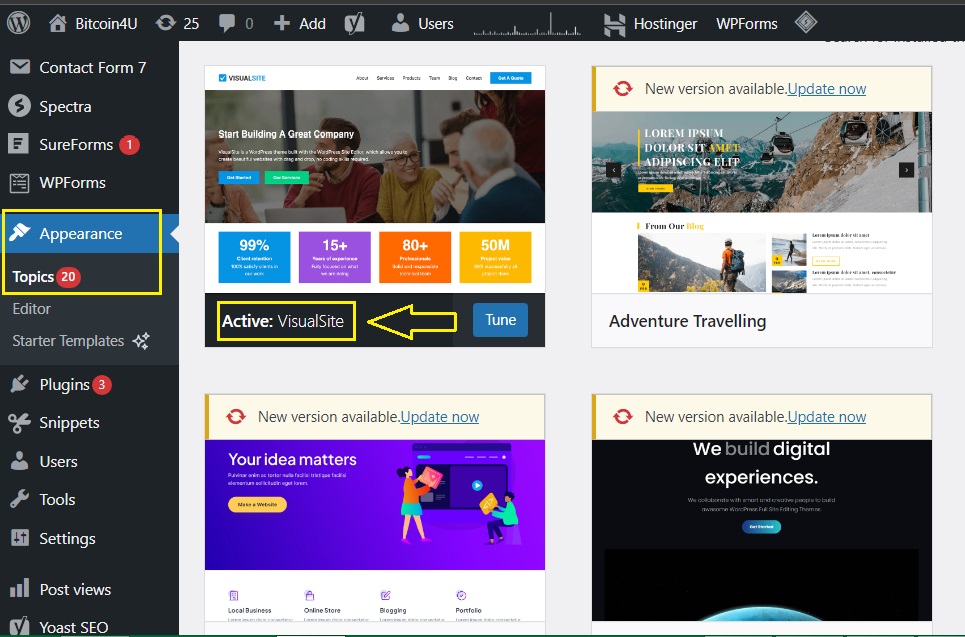Viewport: 965px width, 637px height.
Task: Select Topics submenu item
Action: 33,277
